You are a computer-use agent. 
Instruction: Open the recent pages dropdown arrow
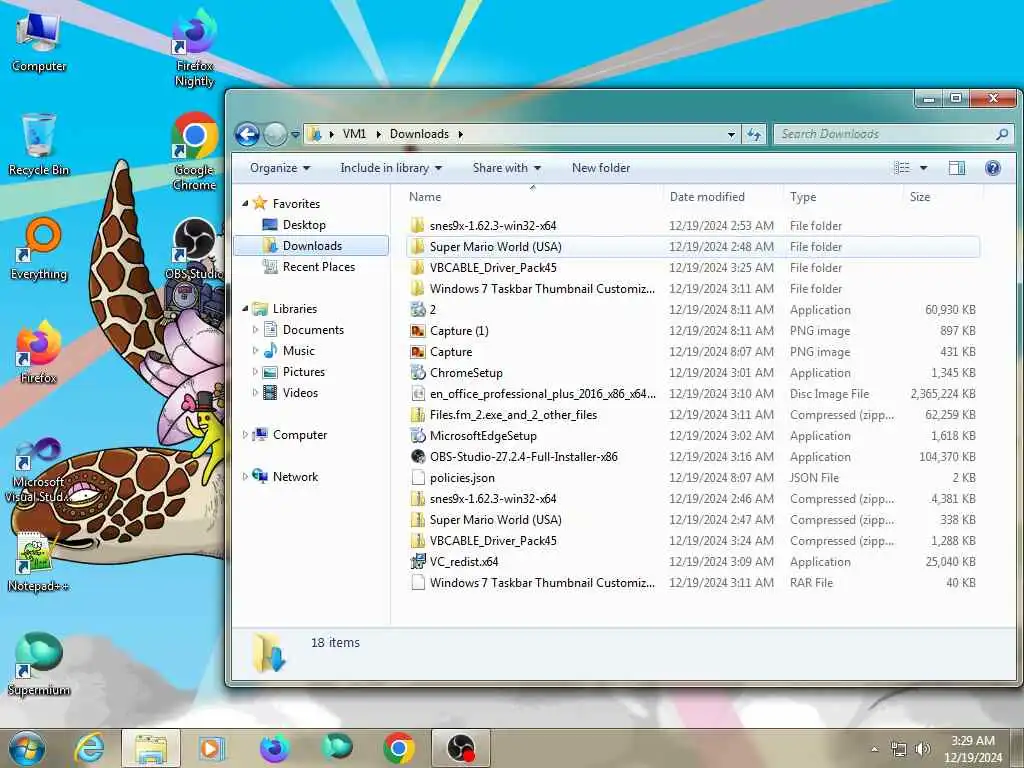(x=295, y=135)
